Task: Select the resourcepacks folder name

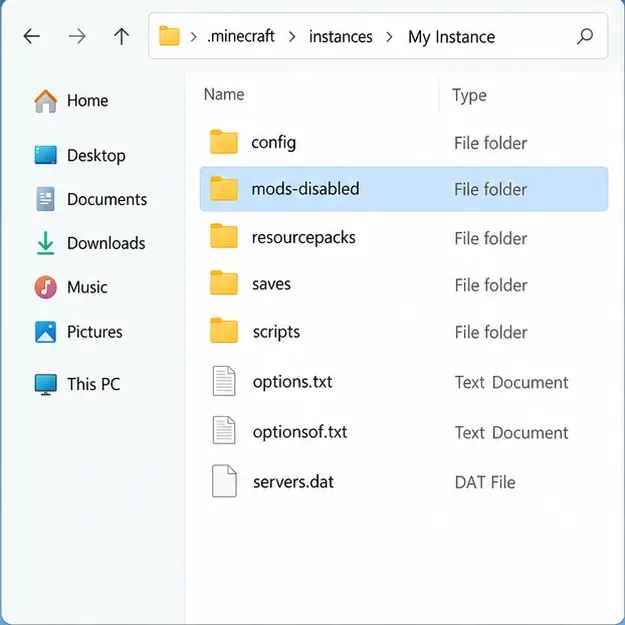Action: [x=303, y=238]
